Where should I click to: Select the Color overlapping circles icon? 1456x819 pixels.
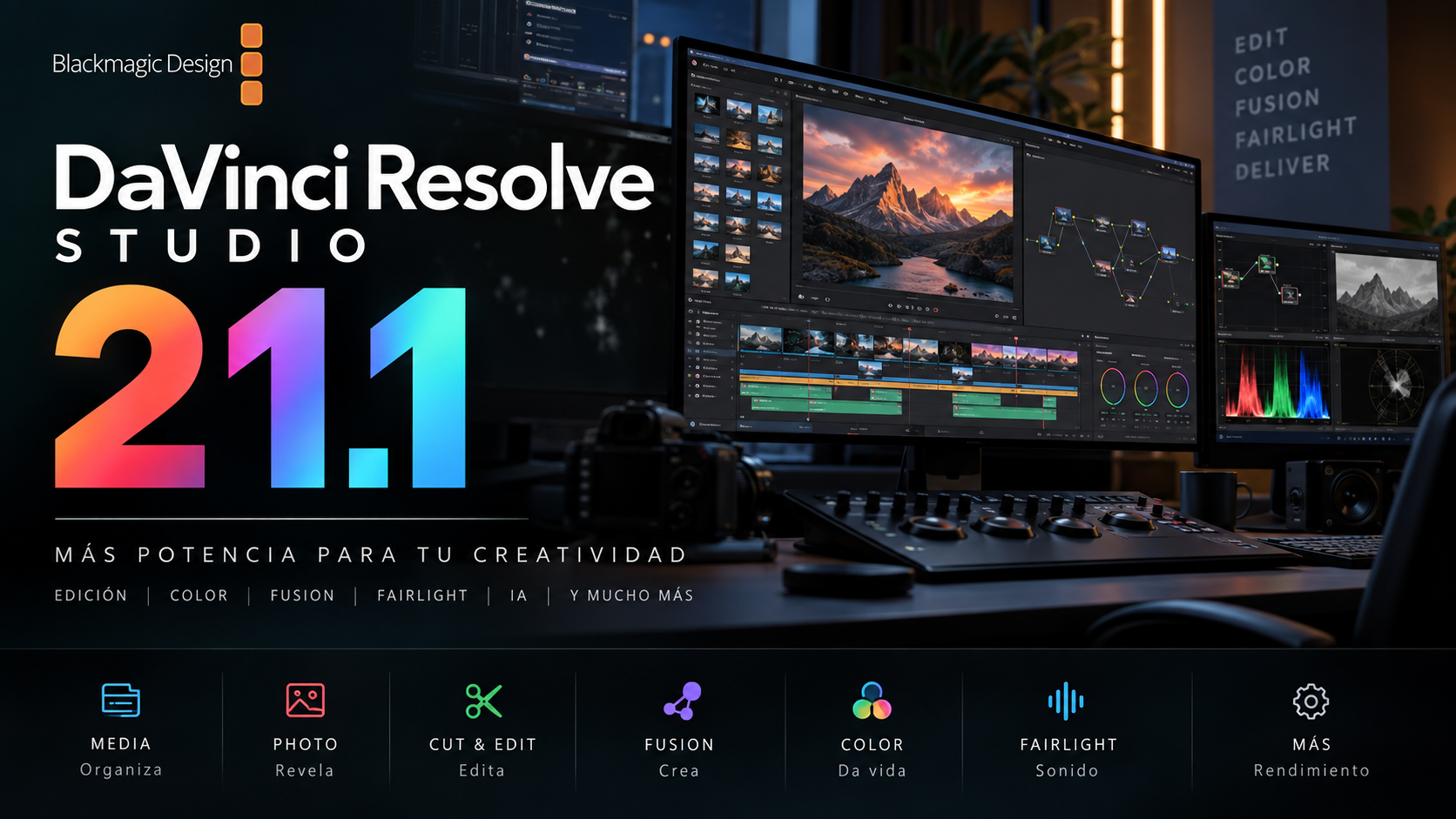tap(872, 702)
